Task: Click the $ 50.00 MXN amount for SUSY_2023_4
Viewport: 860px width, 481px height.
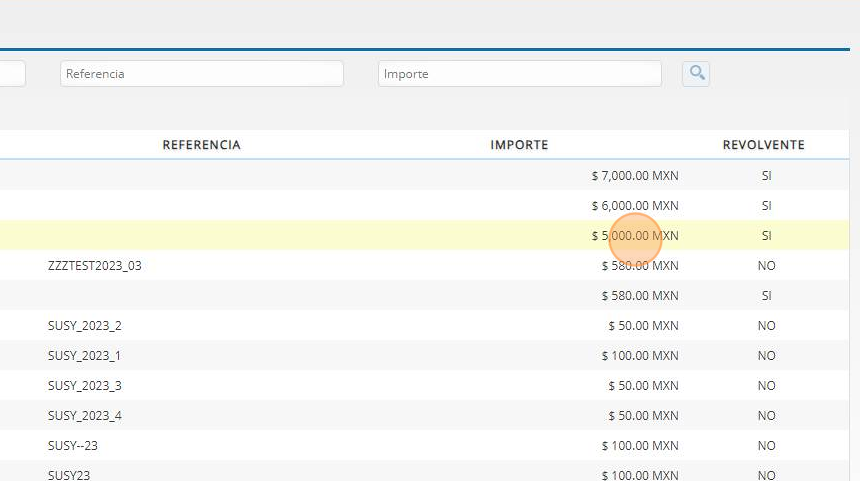Action: click(643, 416)
